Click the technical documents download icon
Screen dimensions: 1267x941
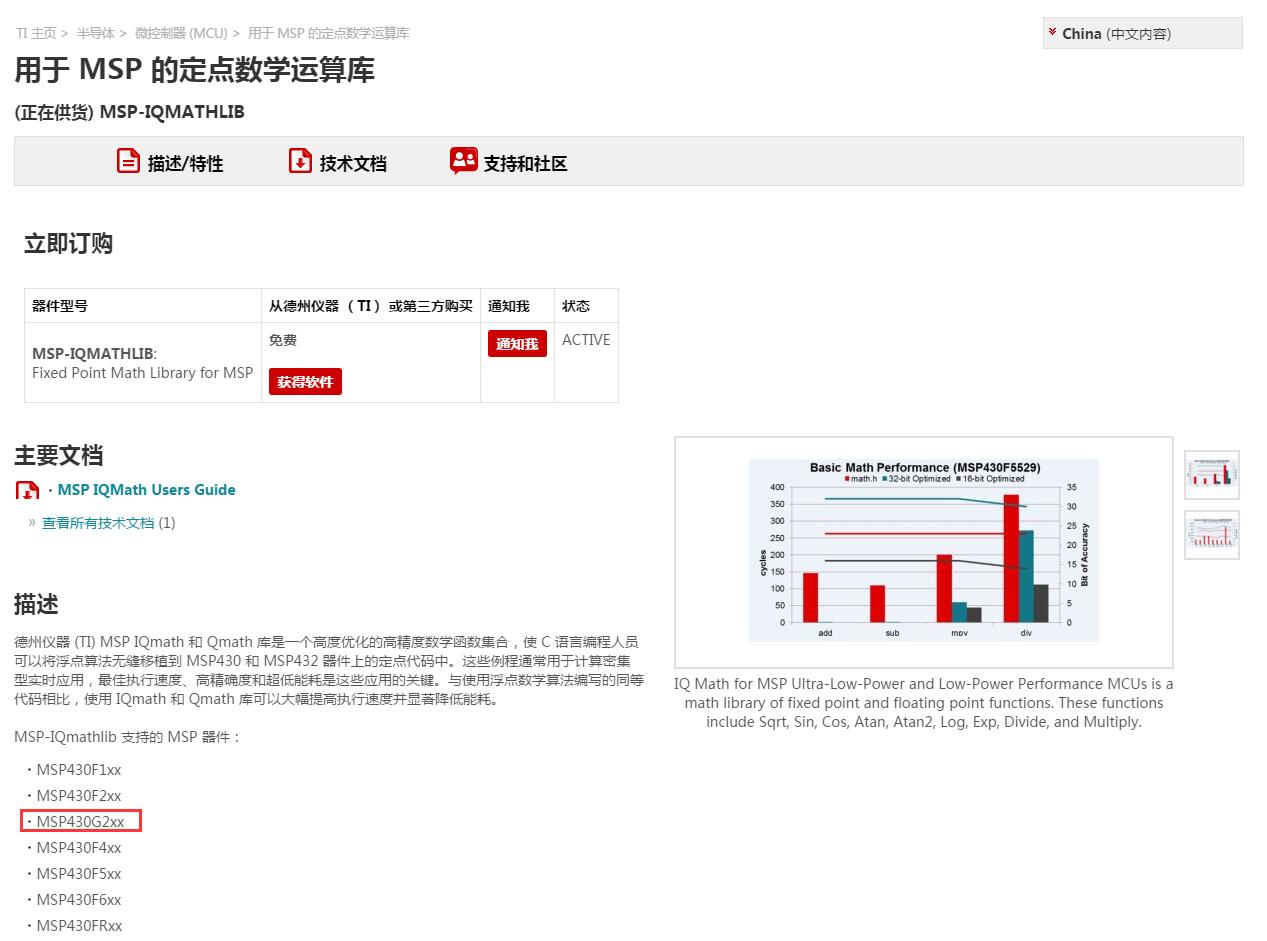pos(300,160)
